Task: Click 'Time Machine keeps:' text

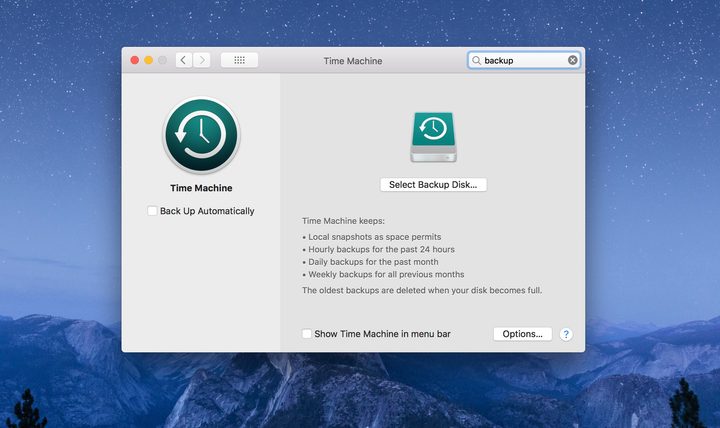Action: [343, 221]
